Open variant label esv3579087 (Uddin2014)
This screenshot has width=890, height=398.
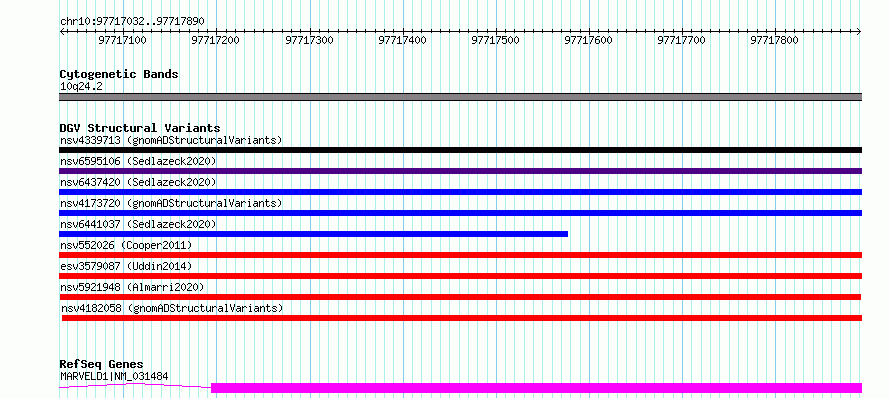click(x=126, y=266)
